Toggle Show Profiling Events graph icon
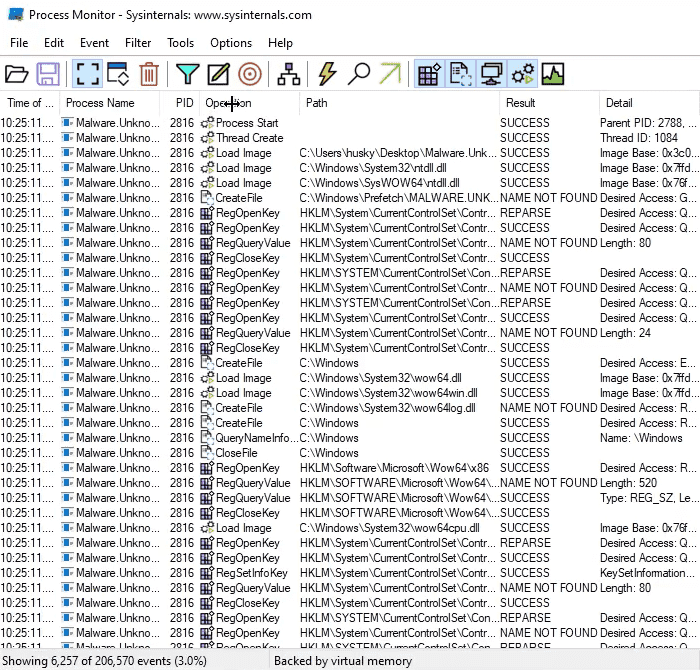 (x=553, y=74)
